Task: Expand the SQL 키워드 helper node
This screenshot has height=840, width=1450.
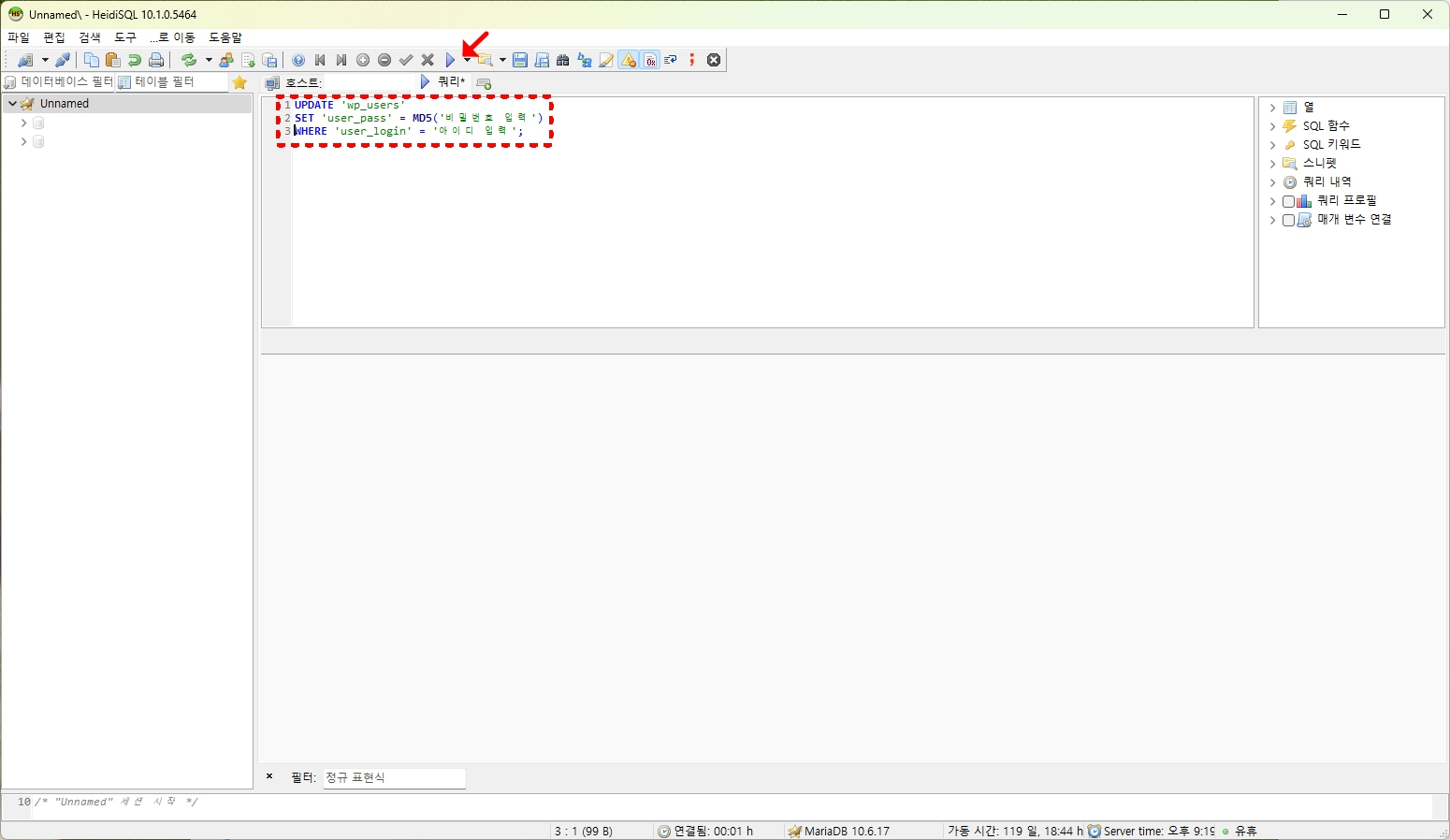Action: [1272, 145]
